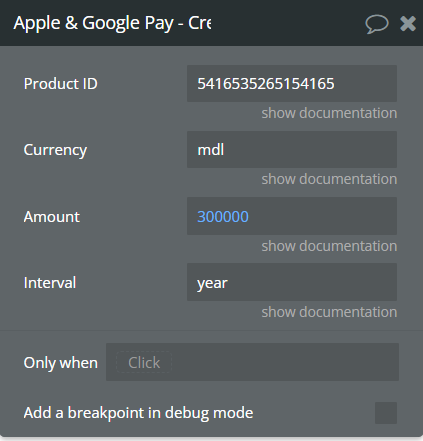Viewport: 423px width, 441px height.
Task: Show documentation for the Interval field
Action: click(x=329, y=312)
